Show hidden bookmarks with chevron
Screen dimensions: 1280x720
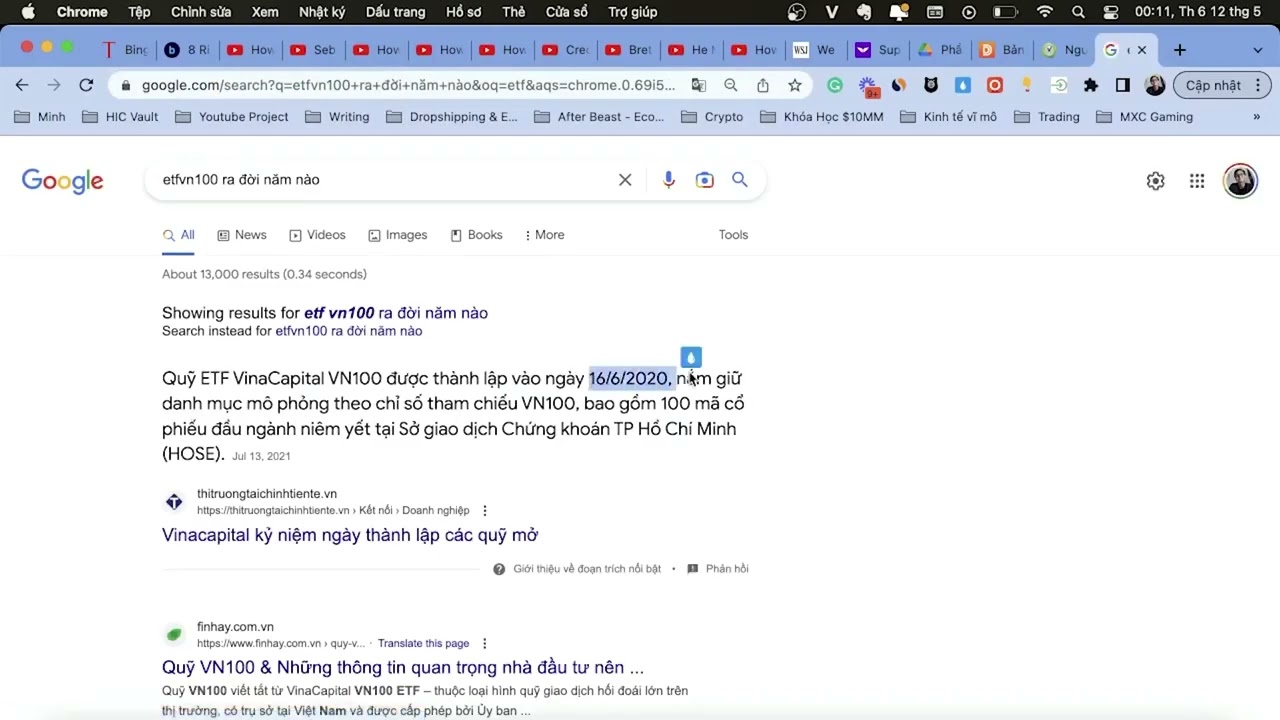(x=1257, y=117)
